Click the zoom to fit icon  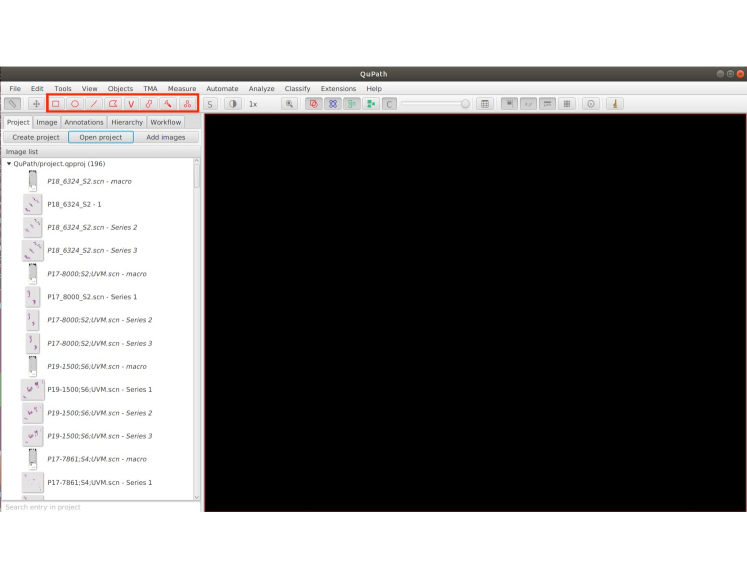click(x=289, y=104)
